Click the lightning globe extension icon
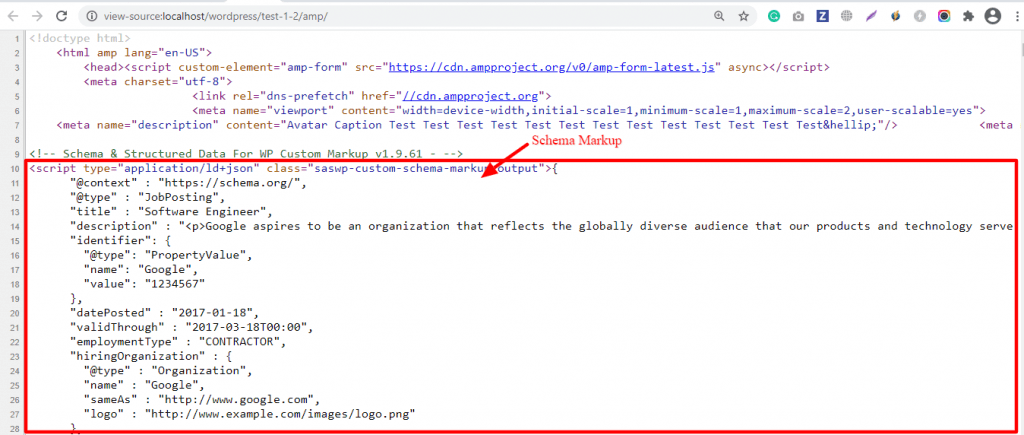Viewport: 1024px width, 435px height. coord(895,16)
